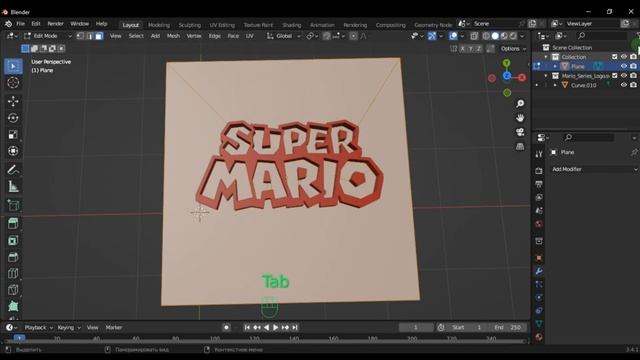This screenshot has width=640, height=360.
Task: Open Global transform orientation dropdown
Action: [284, 36]
